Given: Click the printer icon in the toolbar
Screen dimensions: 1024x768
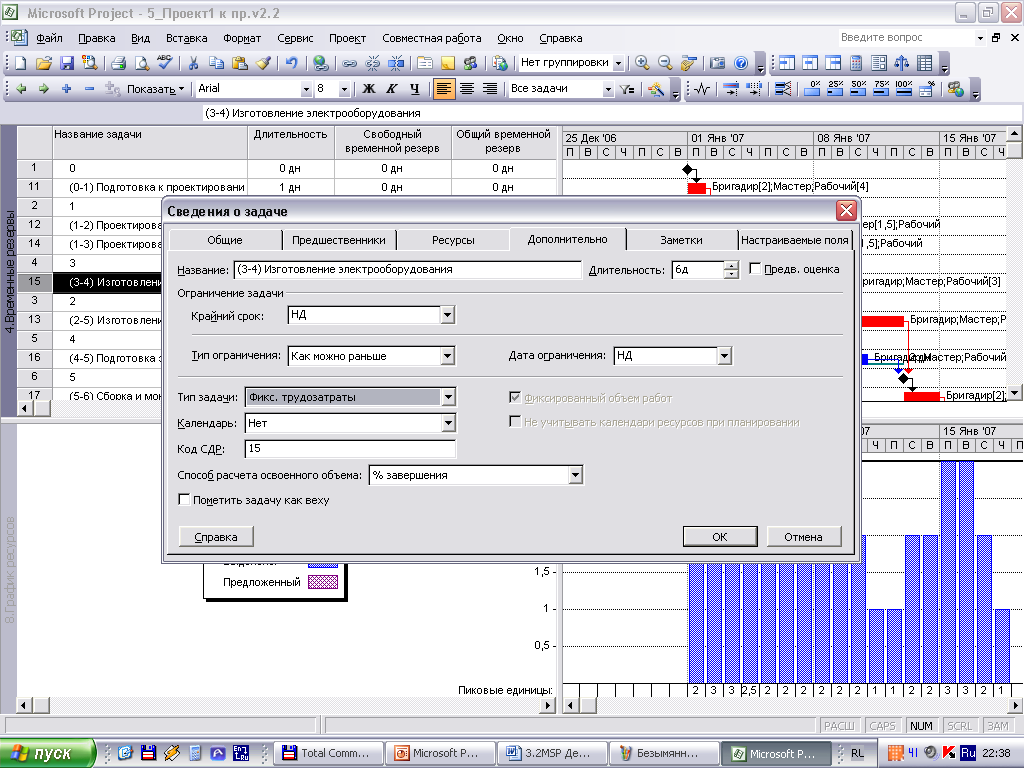Looking at the screenshot, I should (x=118, y=63).
